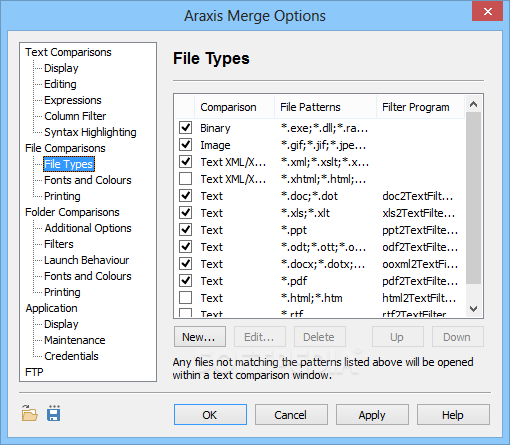Select the *.ppt file pattern cell
The height and width of the screenshot is (445, 510).
coord(294,230)
